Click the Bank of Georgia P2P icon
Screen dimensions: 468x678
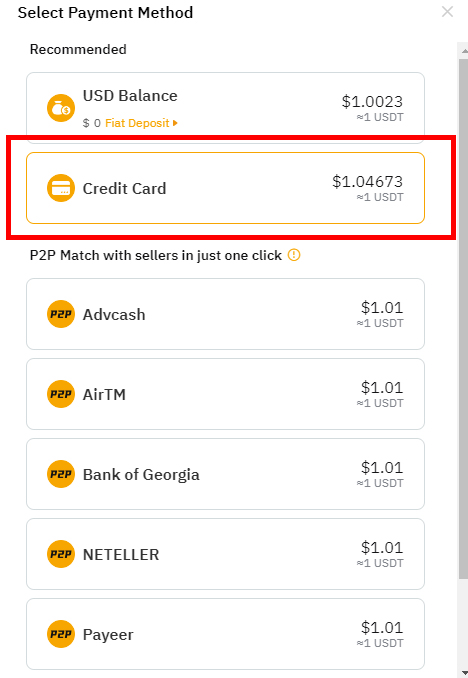click(x=61, y=474)
